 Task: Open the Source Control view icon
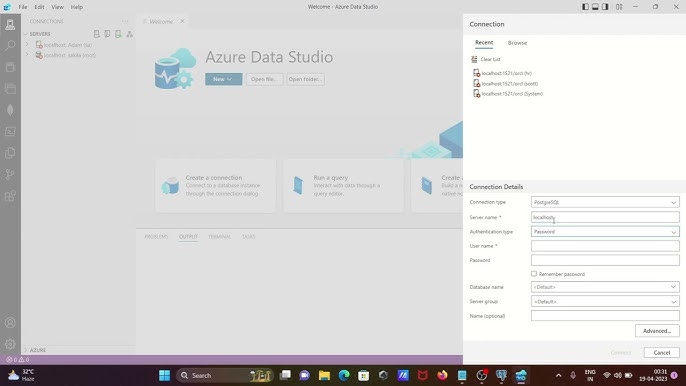coord(10,174)
